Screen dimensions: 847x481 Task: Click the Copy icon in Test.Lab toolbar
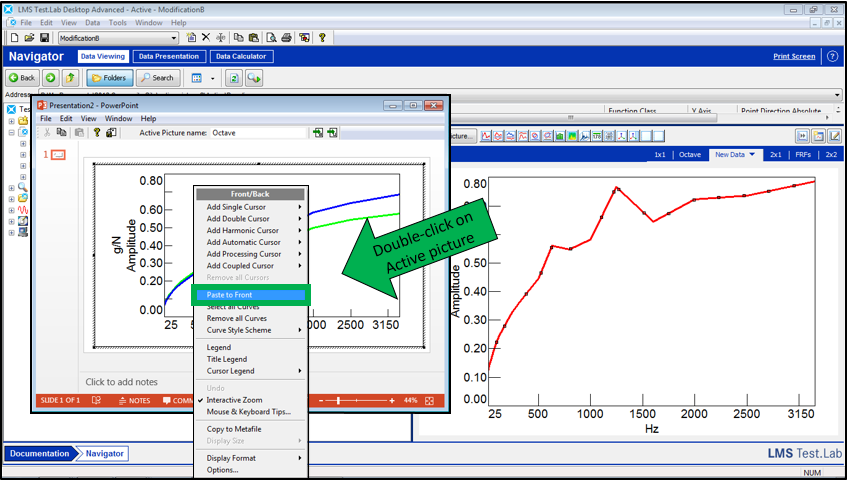(238, 37)
